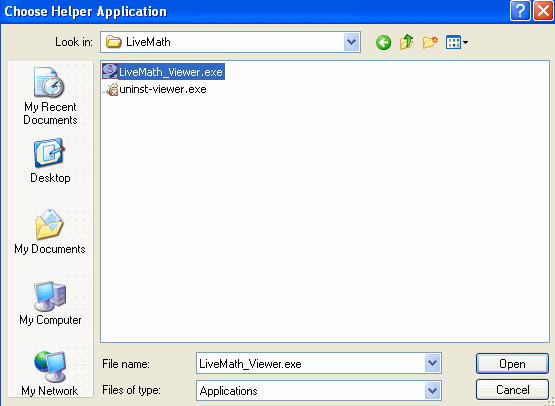This screenshot has width=555, height=406.
Task: Open My Documents in places bar
Action: [50, 231]
